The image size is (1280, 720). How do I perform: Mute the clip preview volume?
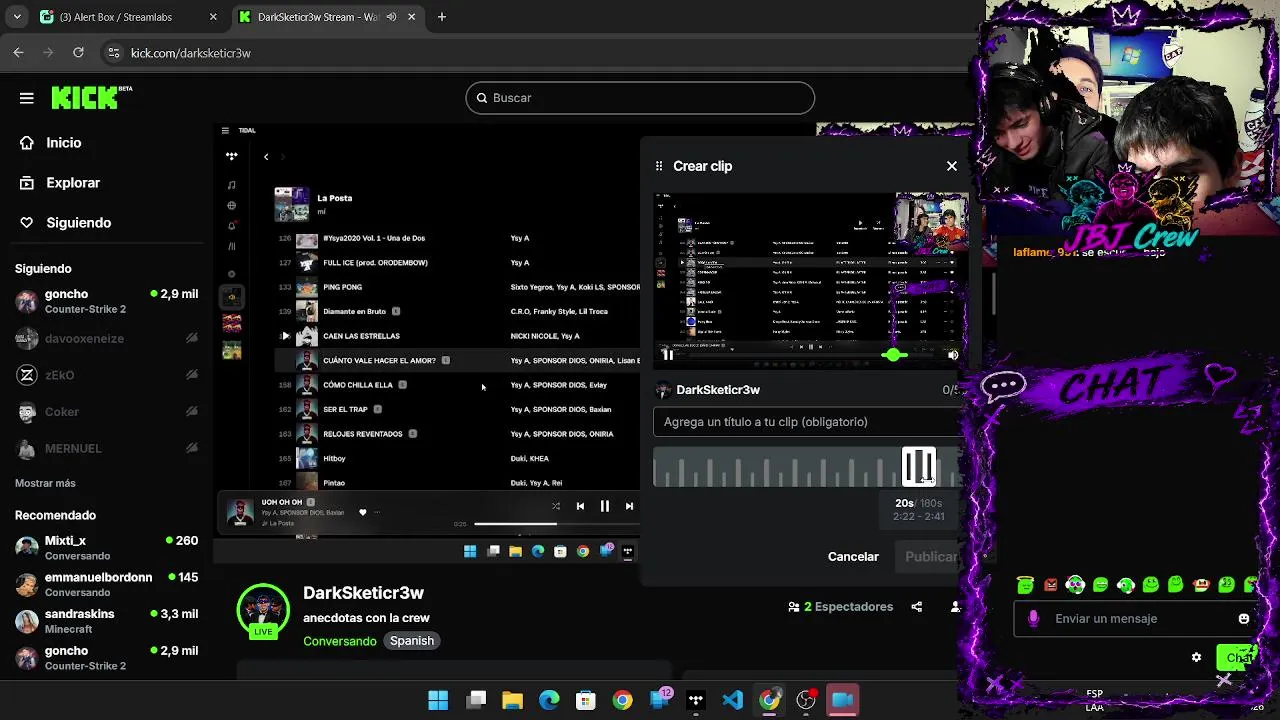point(953,355)
